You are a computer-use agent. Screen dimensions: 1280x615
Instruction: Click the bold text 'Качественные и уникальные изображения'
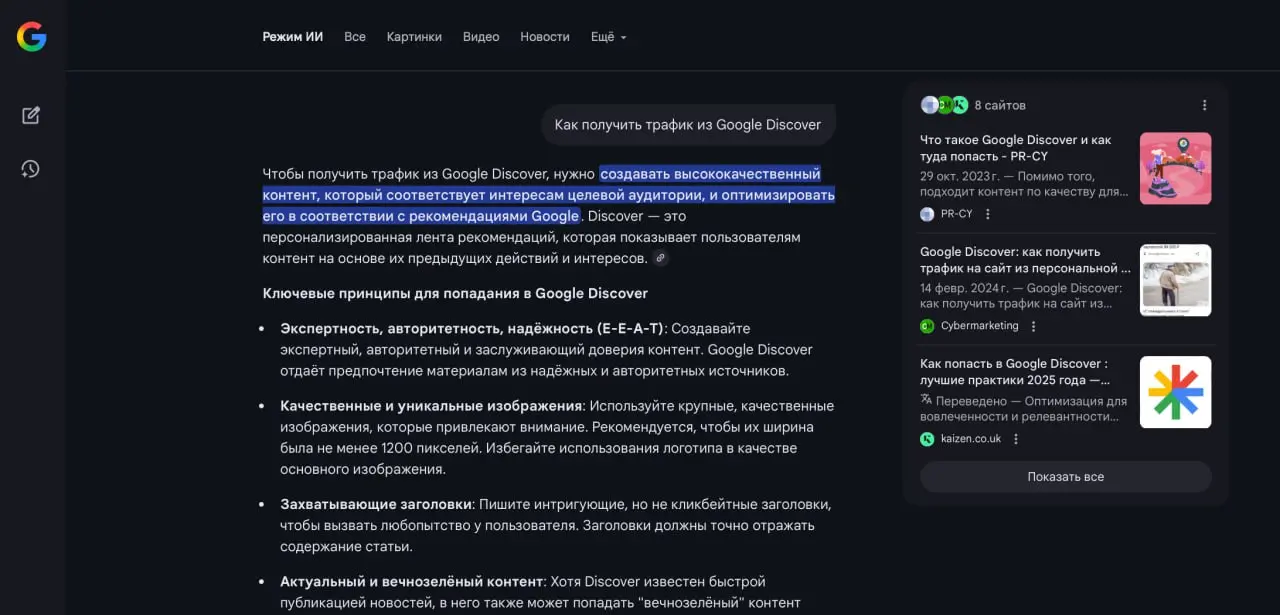(432, 406)
